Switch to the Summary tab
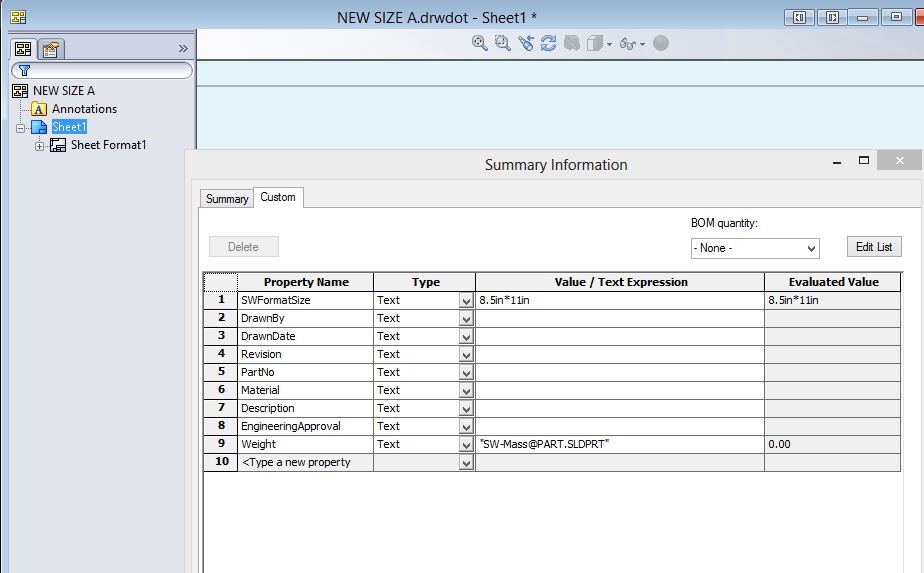The width and height of the screenshot is (924, 573). coord(227,199)
